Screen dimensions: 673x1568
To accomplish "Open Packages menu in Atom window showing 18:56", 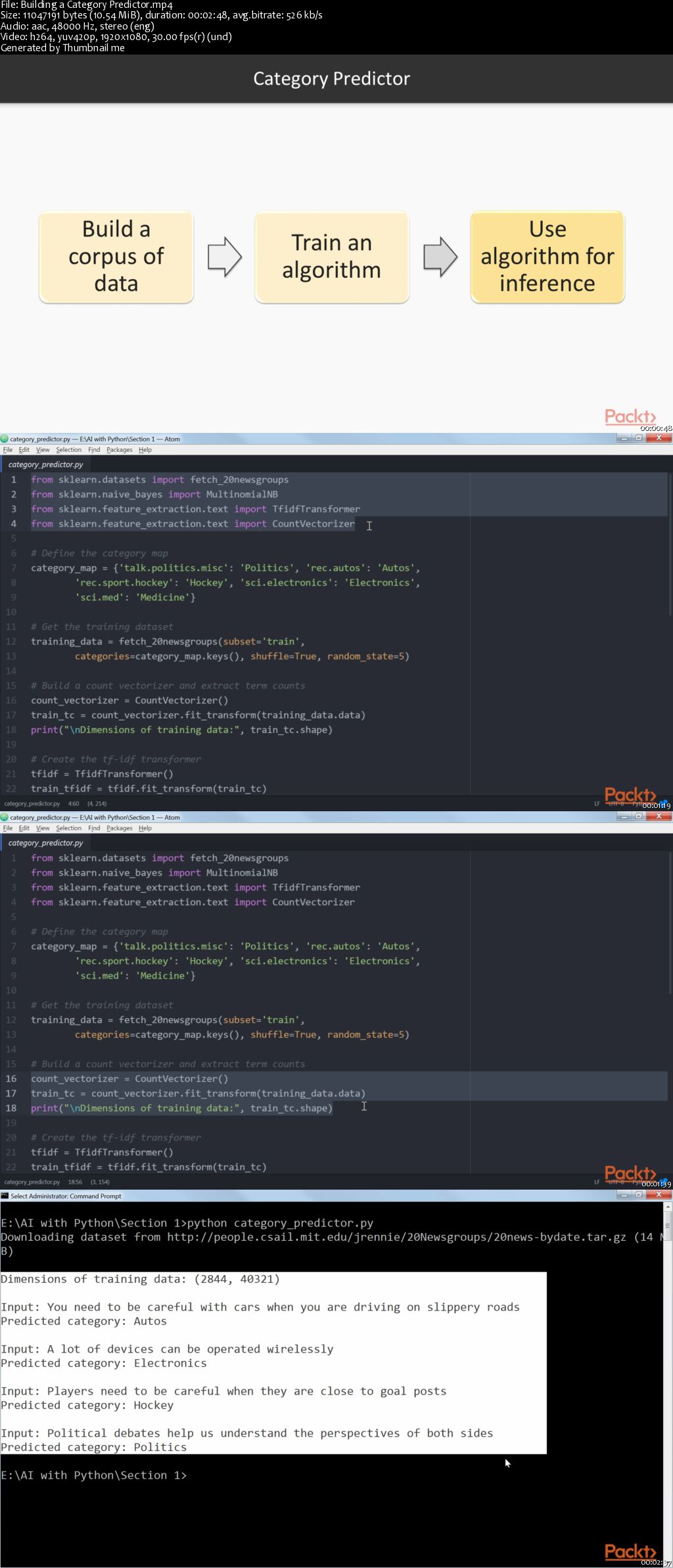I will pyautogui.click(x=120, y=828).
